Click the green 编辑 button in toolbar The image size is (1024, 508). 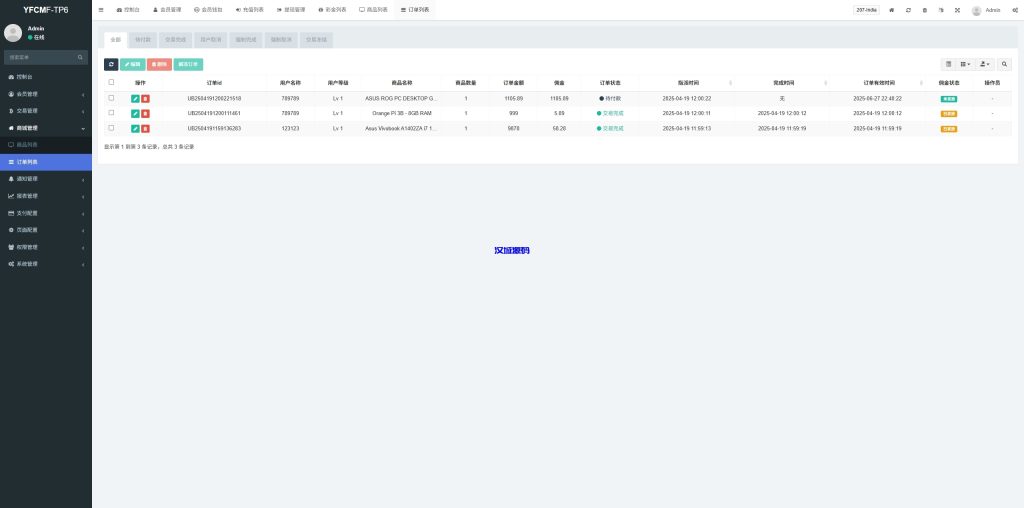point(132,64)
